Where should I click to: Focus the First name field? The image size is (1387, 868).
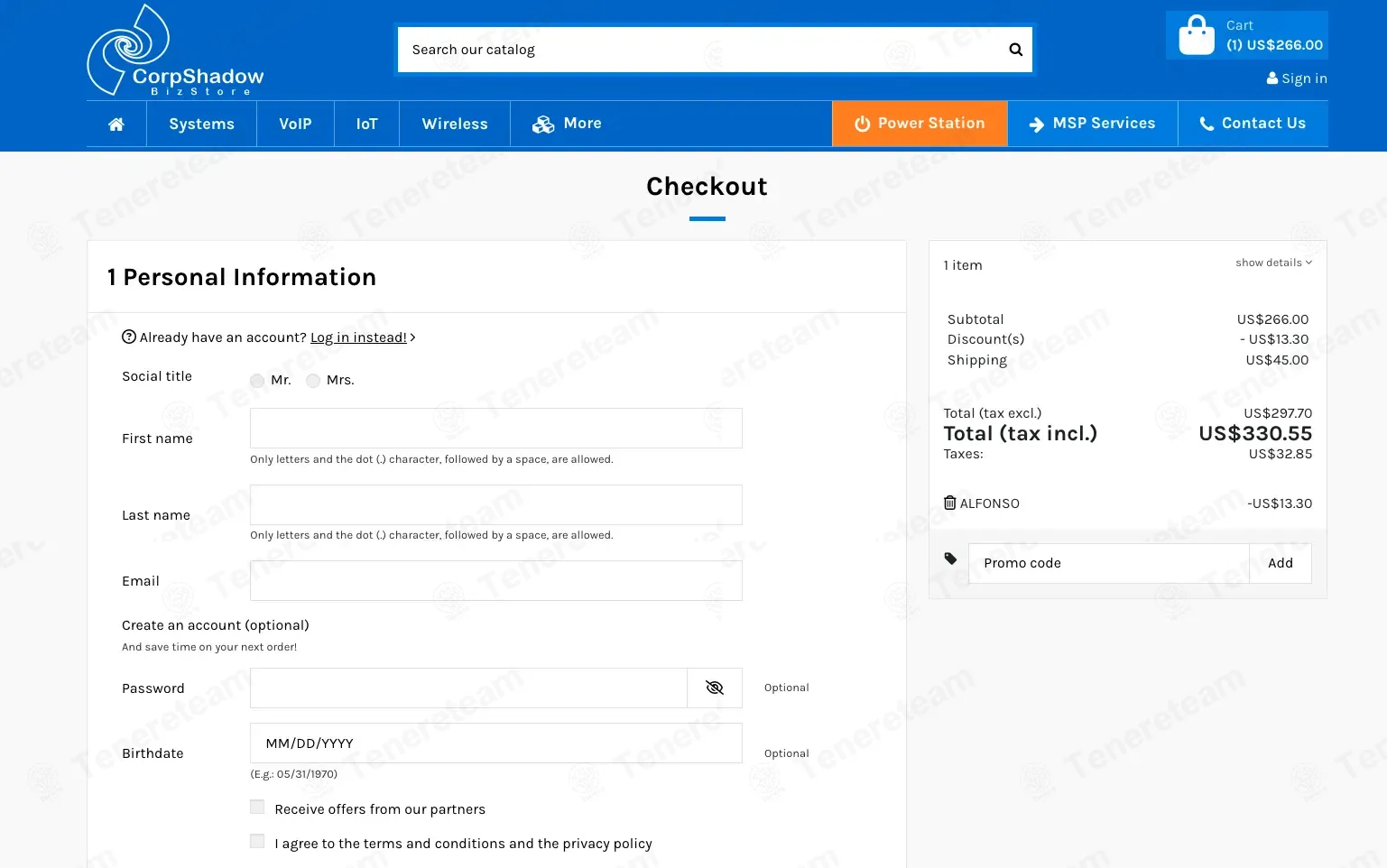pos(496,428)
